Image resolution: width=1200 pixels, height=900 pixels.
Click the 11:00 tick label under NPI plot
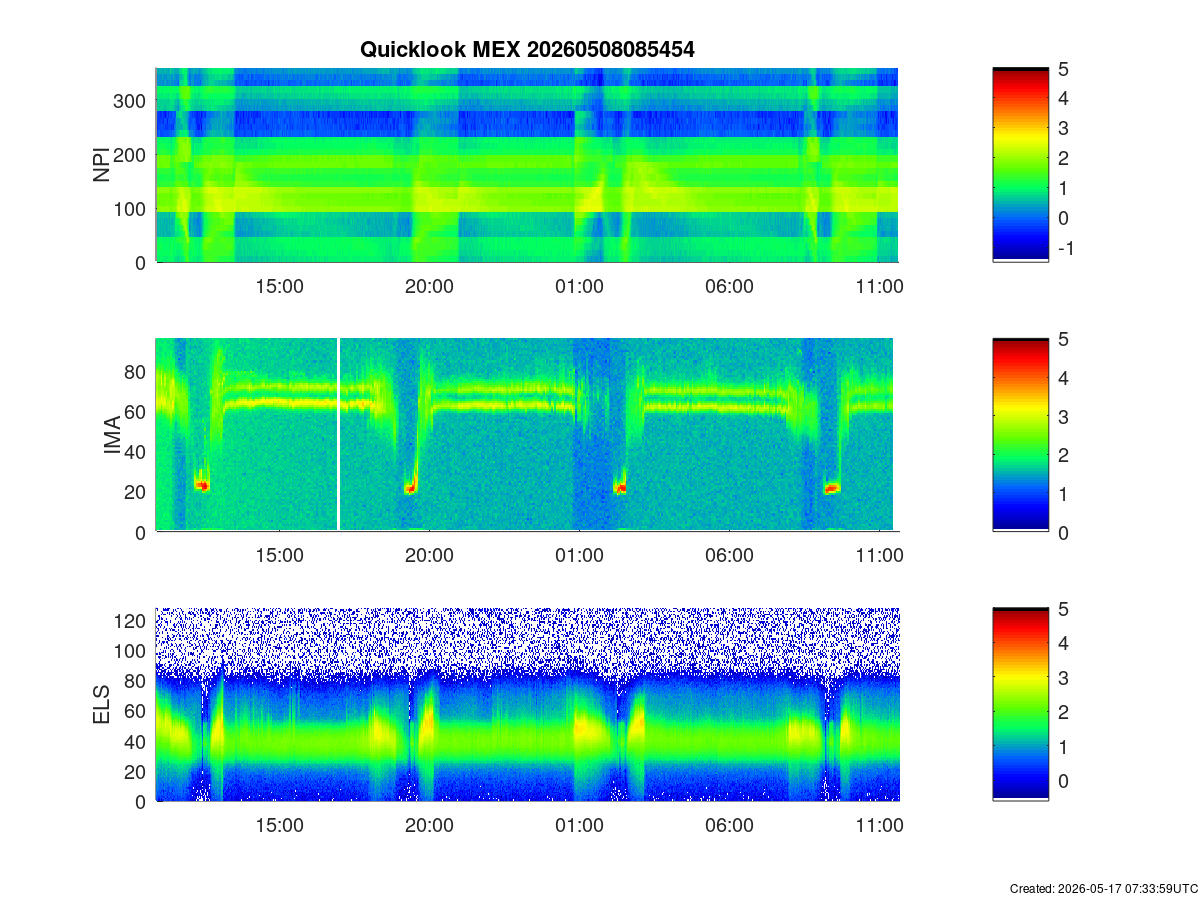(x=880, y=286)
